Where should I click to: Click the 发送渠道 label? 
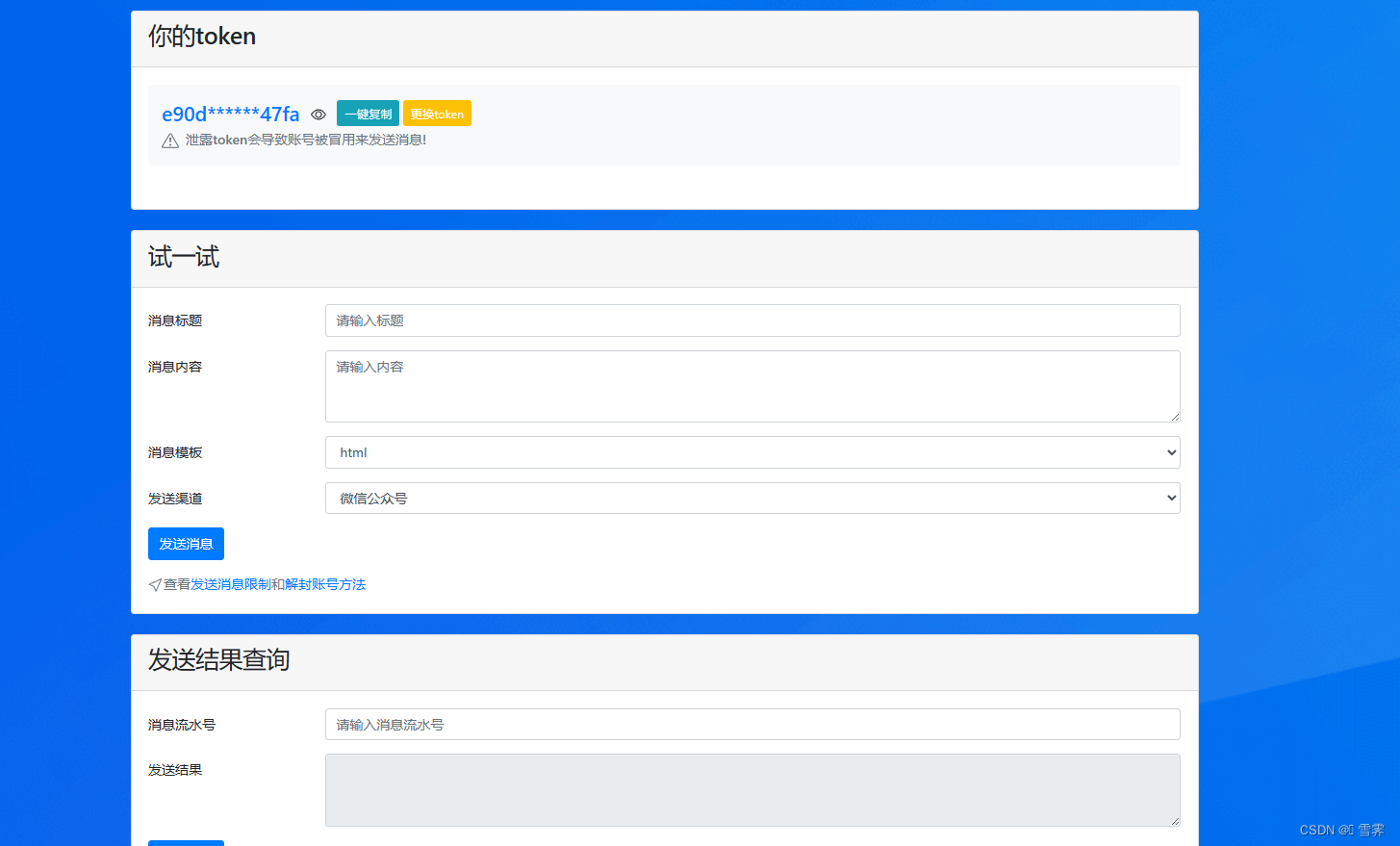pos(175,499)
